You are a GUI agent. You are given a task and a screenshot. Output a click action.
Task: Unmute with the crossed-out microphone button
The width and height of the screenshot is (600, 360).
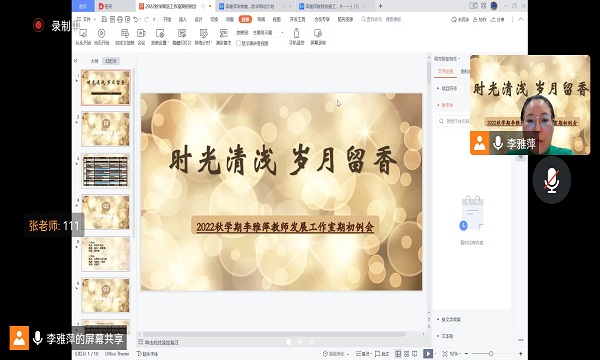(551, 180)
